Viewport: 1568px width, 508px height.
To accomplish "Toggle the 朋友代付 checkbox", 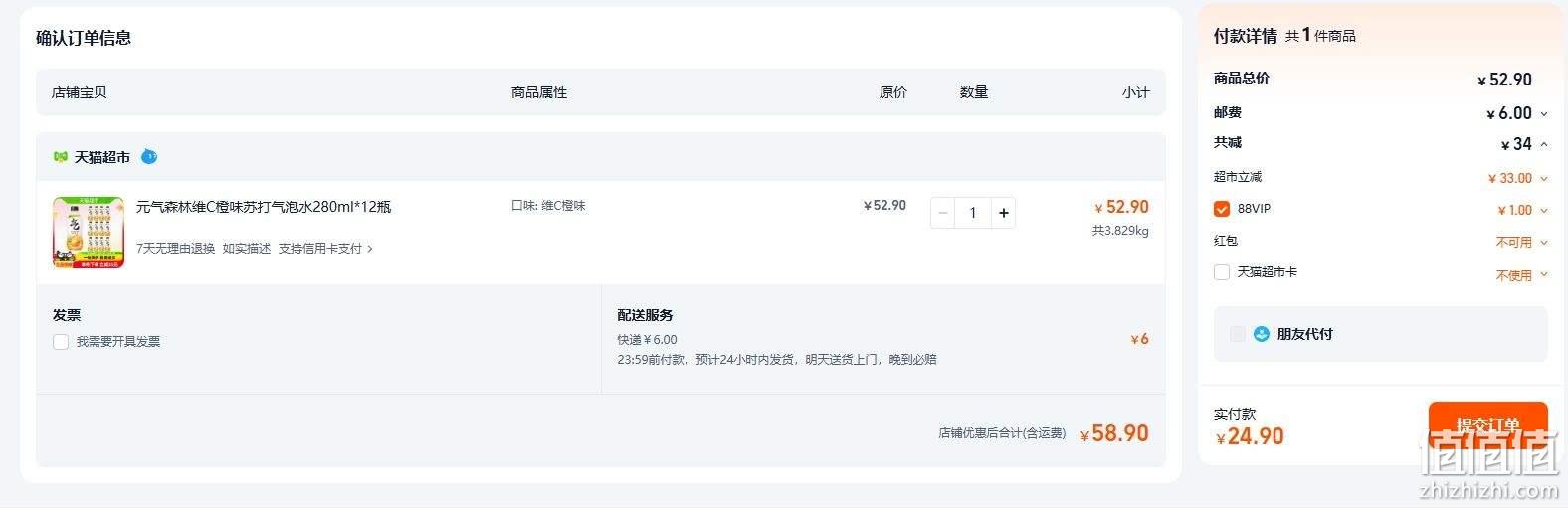I will (x=1238, y=334).
